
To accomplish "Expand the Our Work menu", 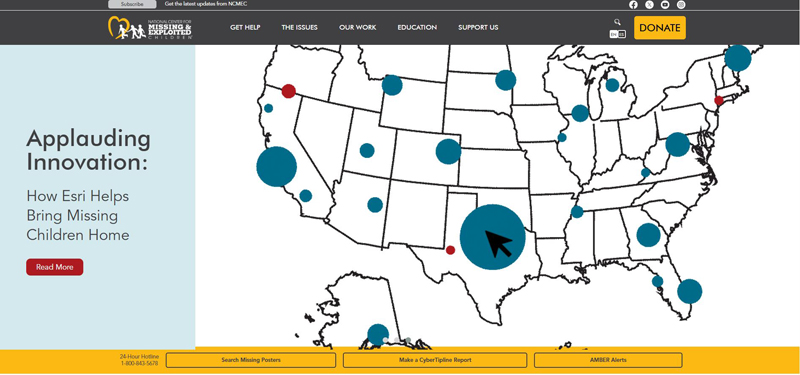I will coord(358,28).
